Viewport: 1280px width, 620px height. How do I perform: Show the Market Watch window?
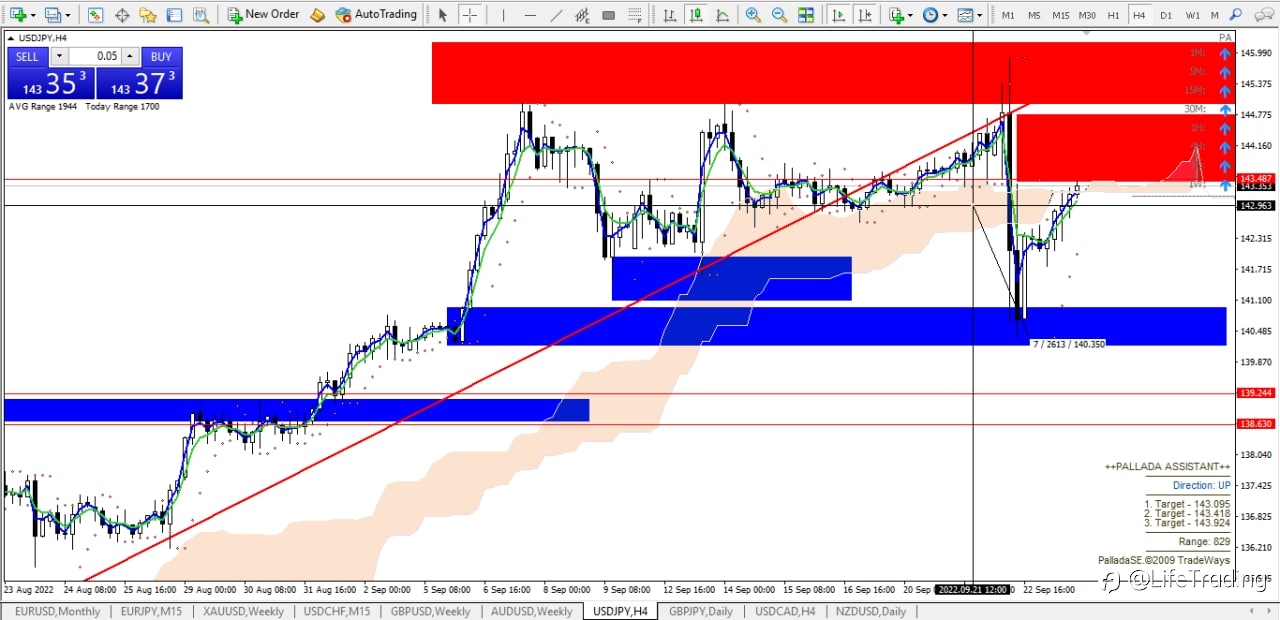[95, 15]
